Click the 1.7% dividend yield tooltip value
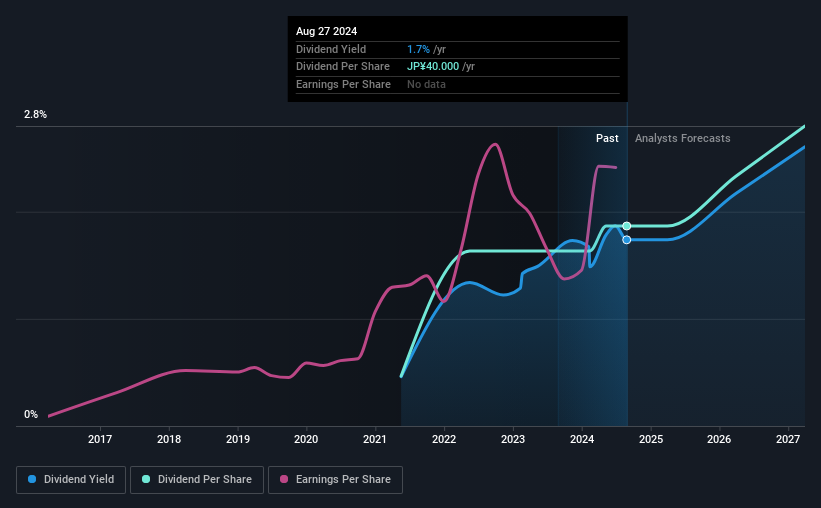 pyautogui.click(x=416, y=49)
